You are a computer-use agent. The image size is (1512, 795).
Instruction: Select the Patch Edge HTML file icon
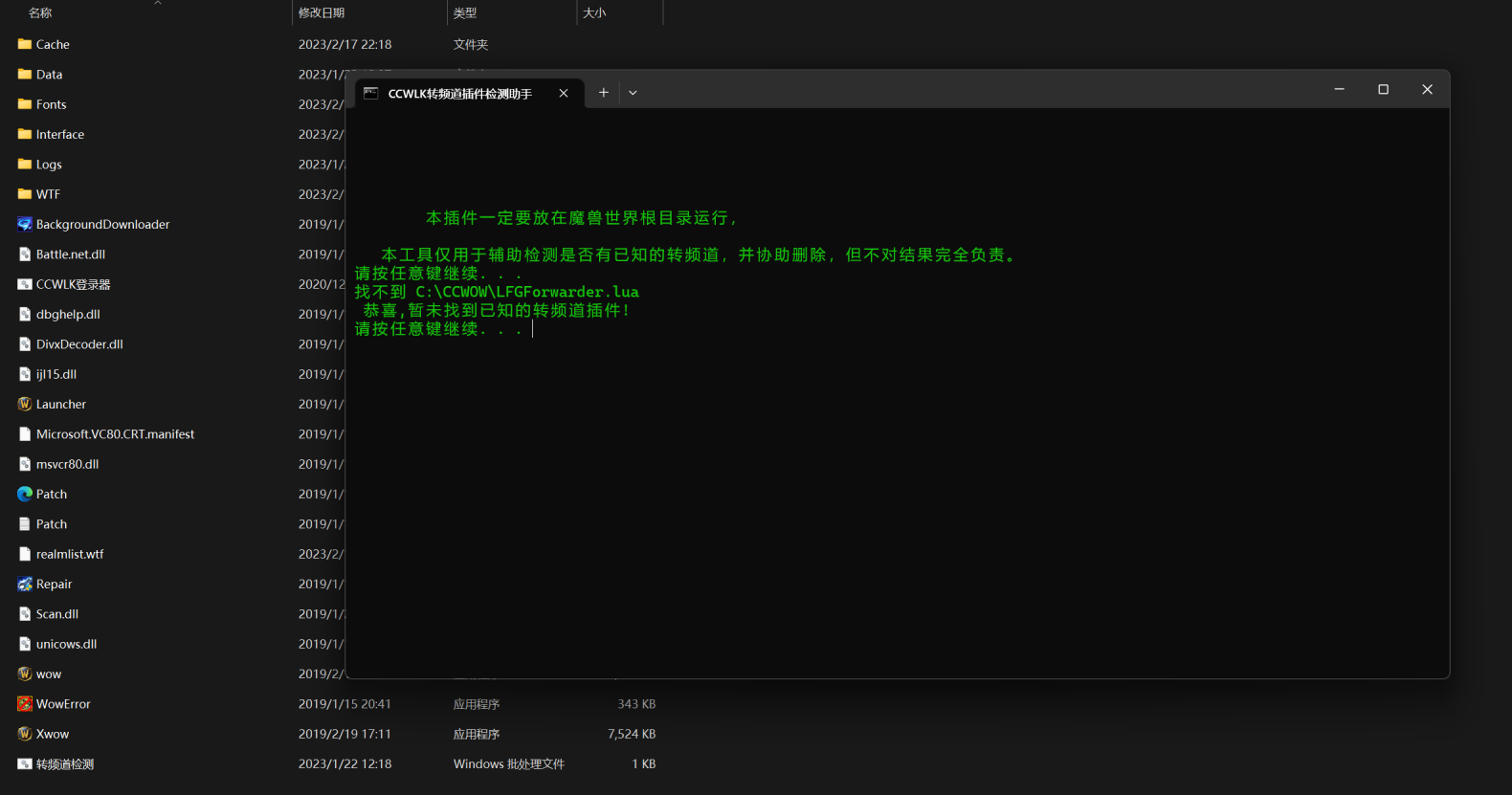tap(25, 494)
